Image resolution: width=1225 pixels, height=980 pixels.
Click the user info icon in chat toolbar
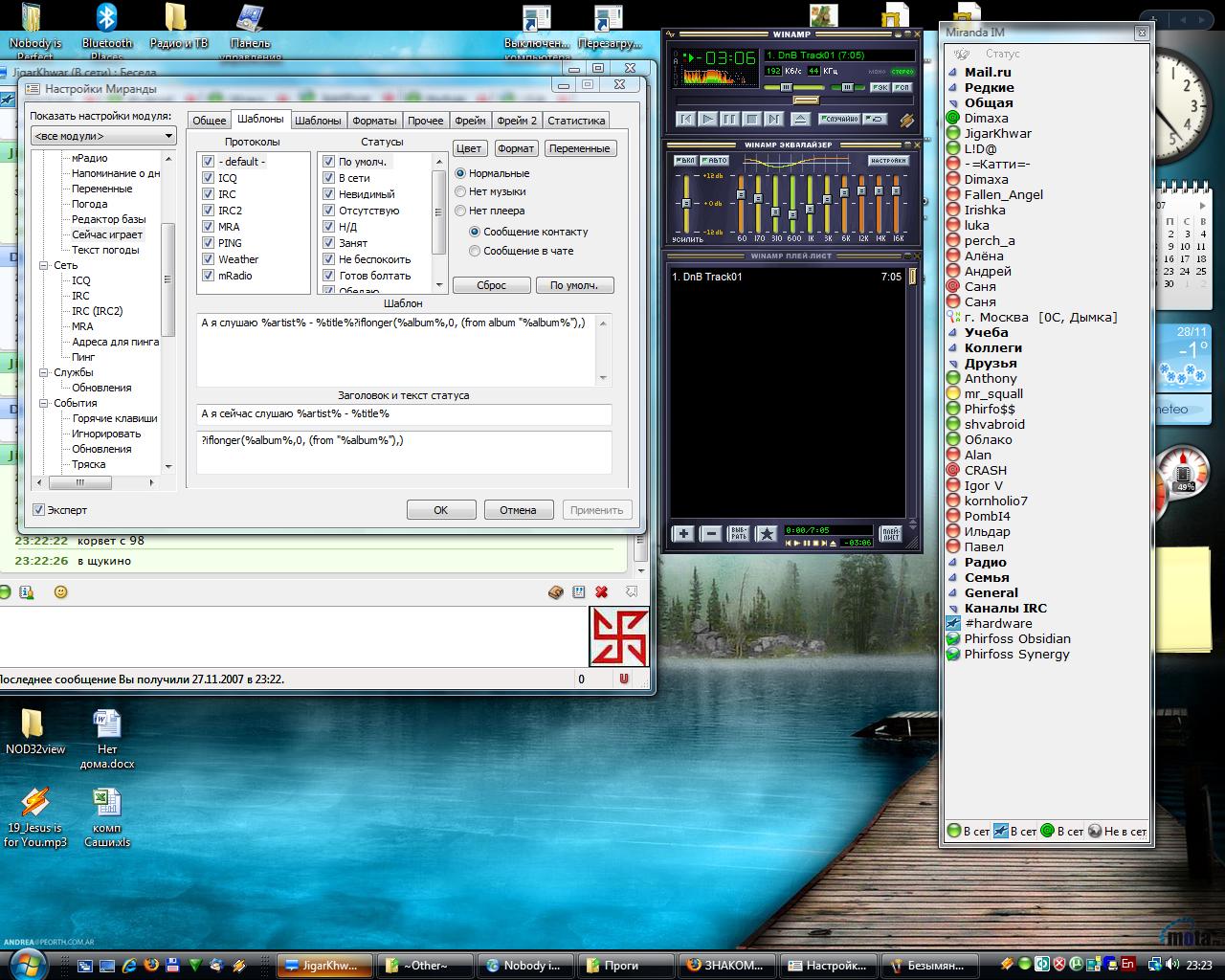(x=27, y=592)
